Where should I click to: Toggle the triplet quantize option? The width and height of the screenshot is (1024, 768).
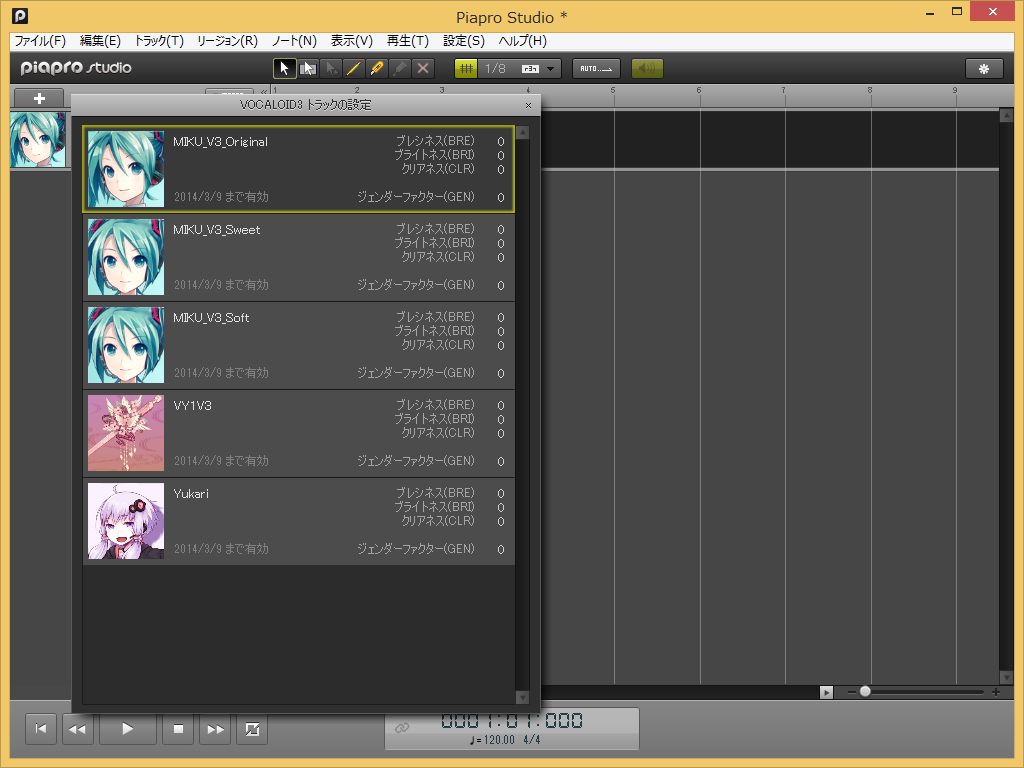[530, 69]
